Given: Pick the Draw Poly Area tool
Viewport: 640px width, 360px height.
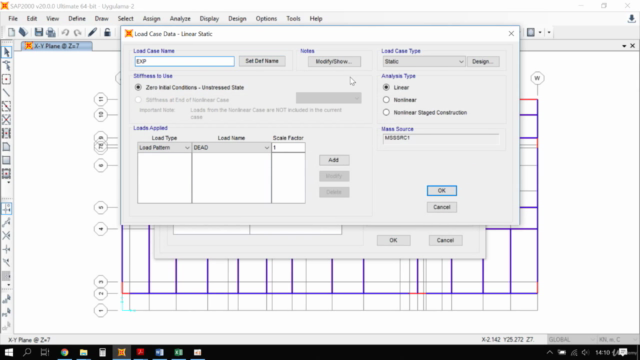Looking at the screenshot, I should tap(7, 147).
